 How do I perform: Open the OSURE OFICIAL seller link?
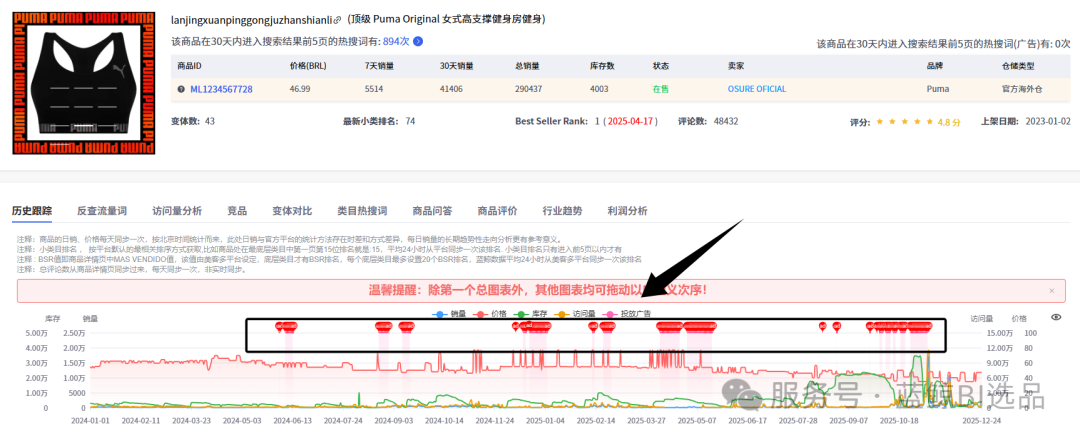coord(756,89)
